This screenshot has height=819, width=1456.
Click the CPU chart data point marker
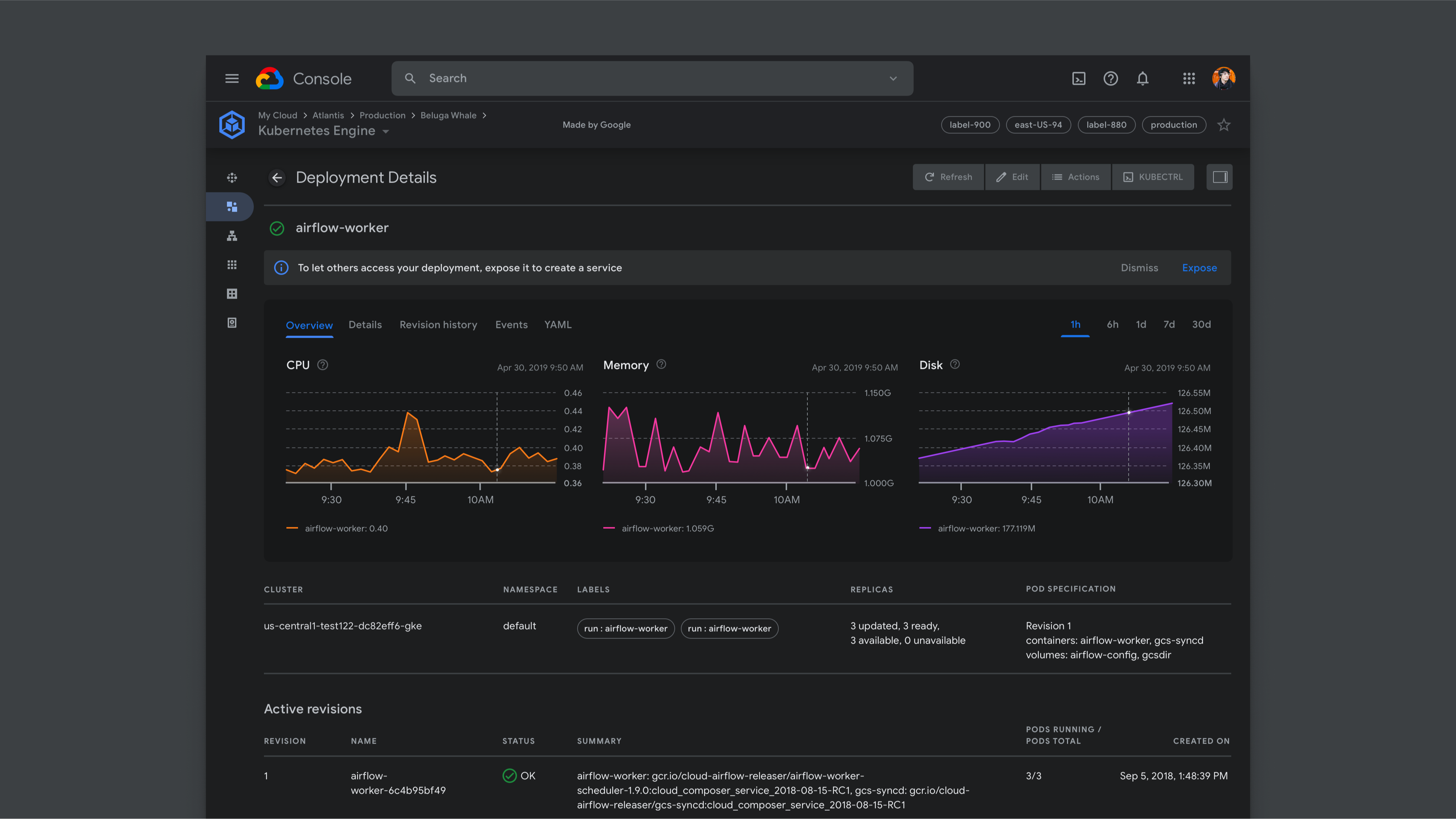click(x=497, y=469)
